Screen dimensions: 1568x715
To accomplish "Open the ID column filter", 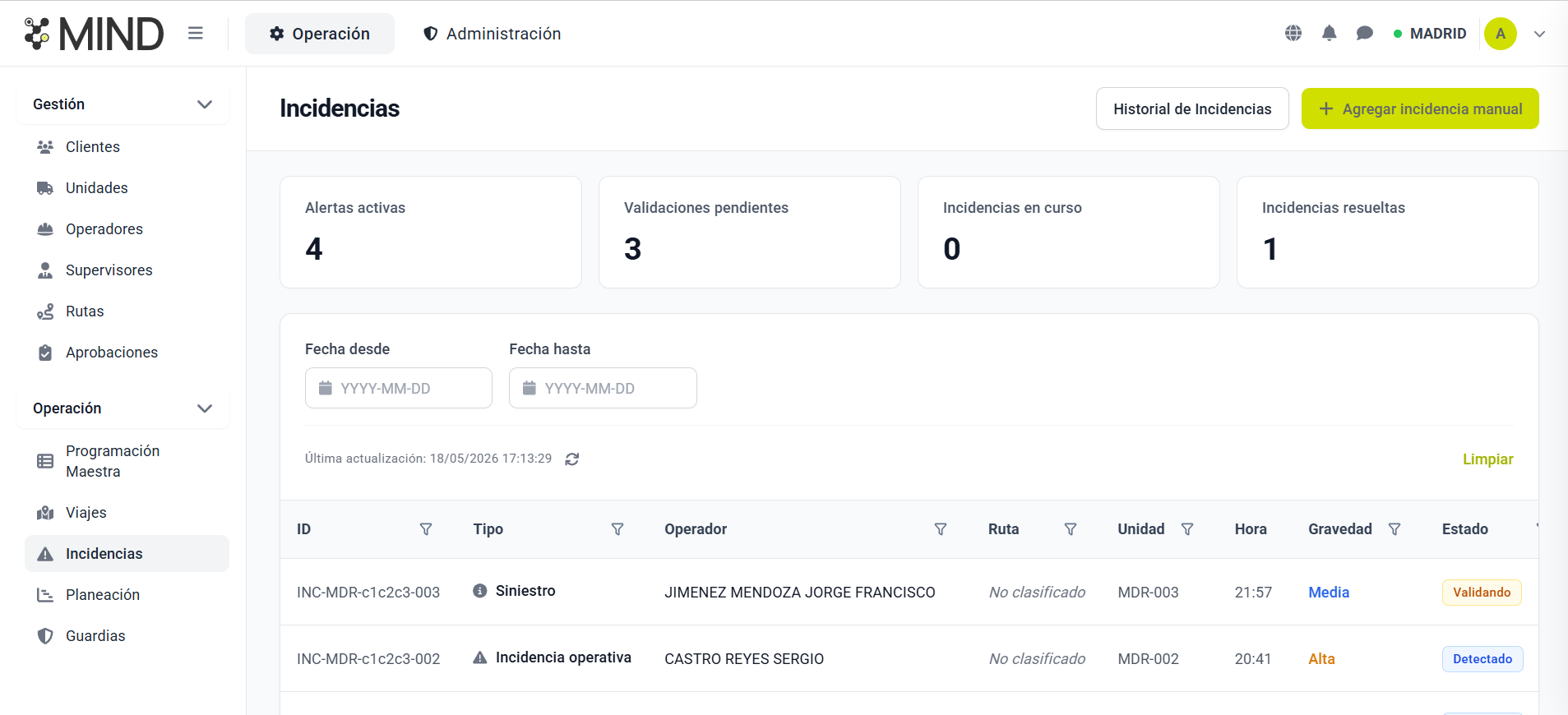I will tap(426, 529).
